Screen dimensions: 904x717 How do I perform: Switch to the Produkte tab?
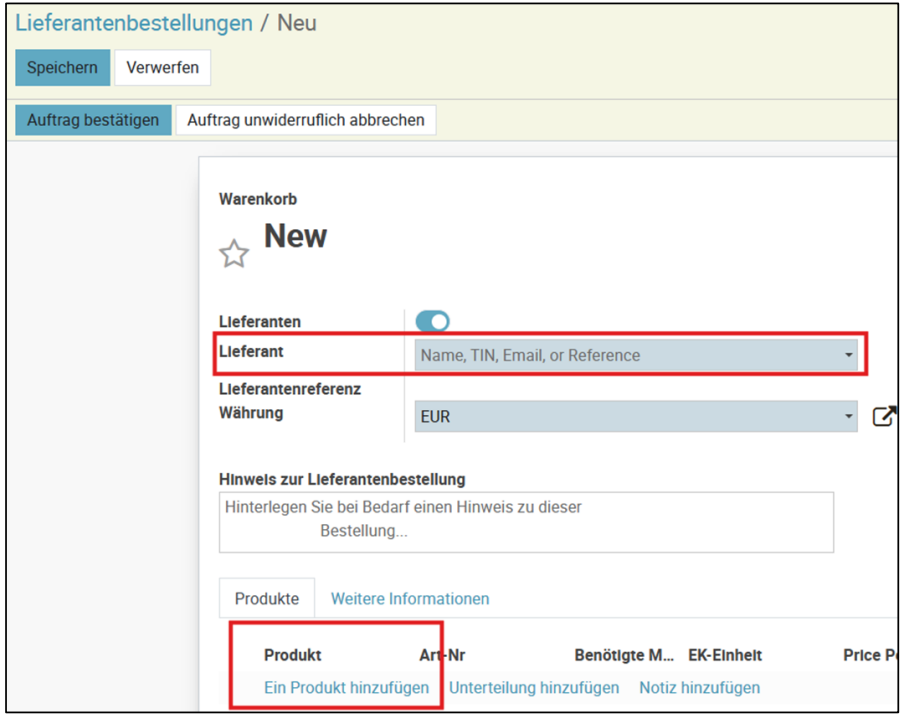pos(267,598)
